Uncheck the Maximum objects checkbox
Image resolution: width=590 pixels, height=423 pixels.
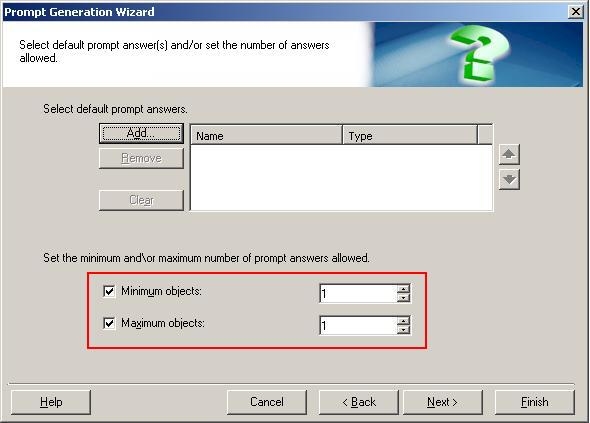[x=109, y=323]
